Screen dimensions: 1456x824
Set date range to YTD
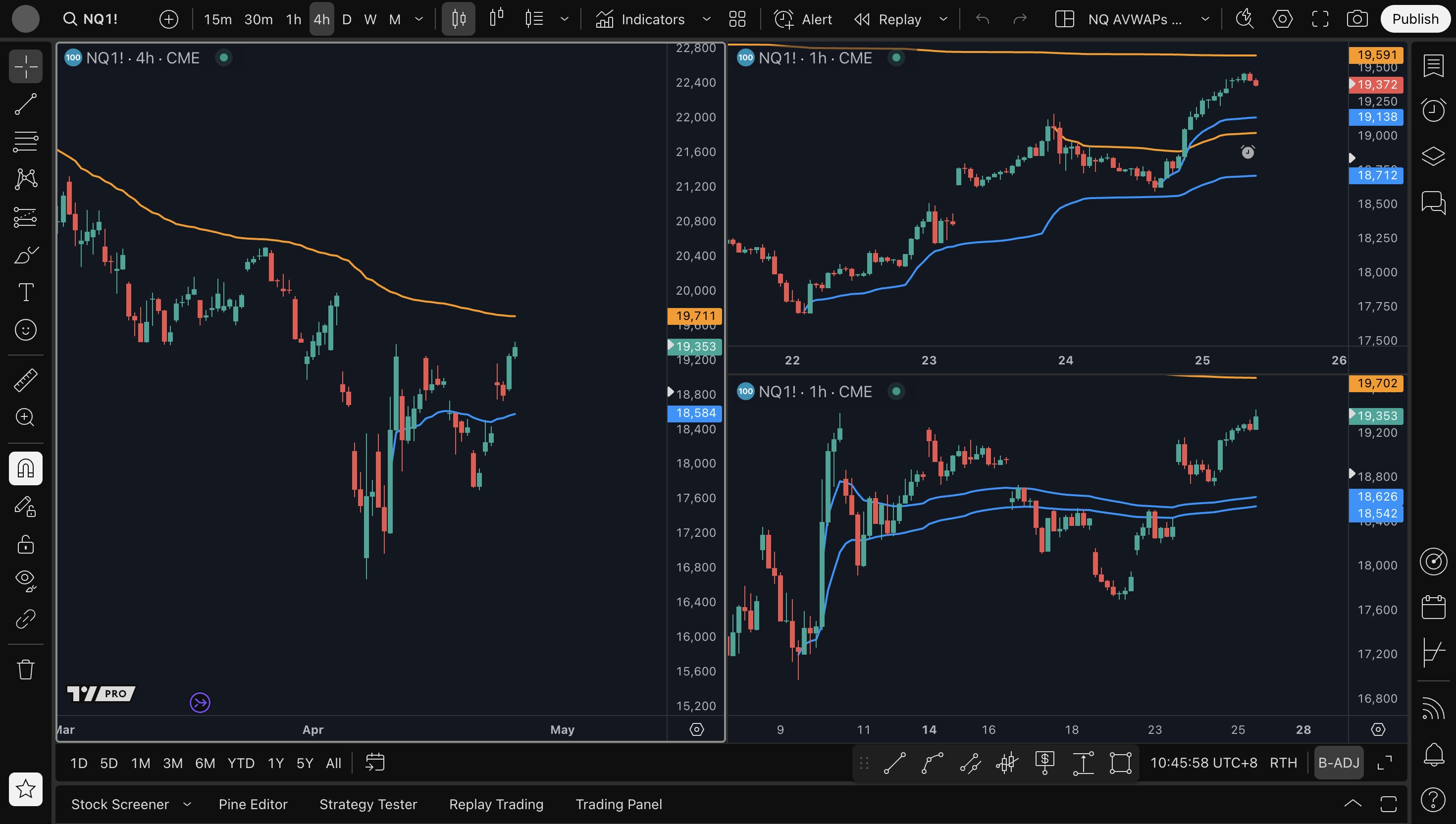241,763
